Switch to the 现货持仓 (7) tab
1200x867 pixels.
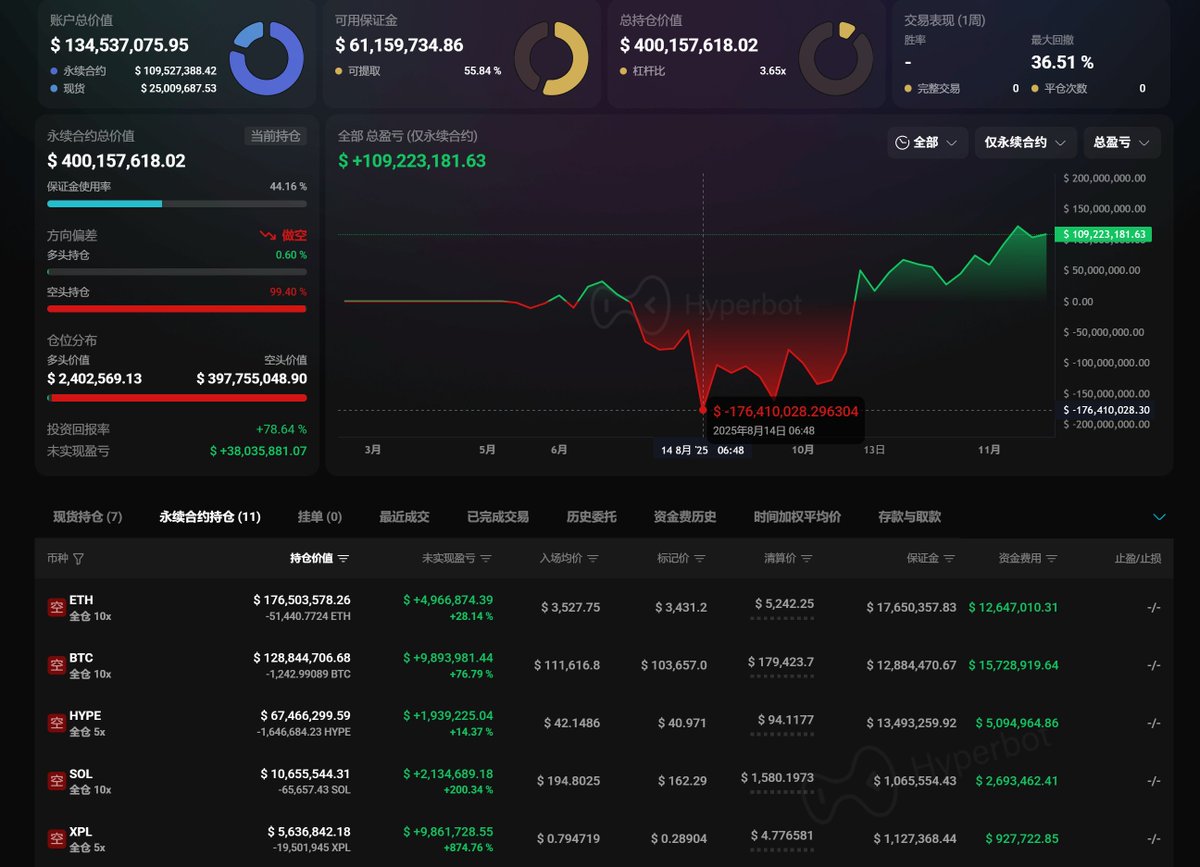point(87,517)
